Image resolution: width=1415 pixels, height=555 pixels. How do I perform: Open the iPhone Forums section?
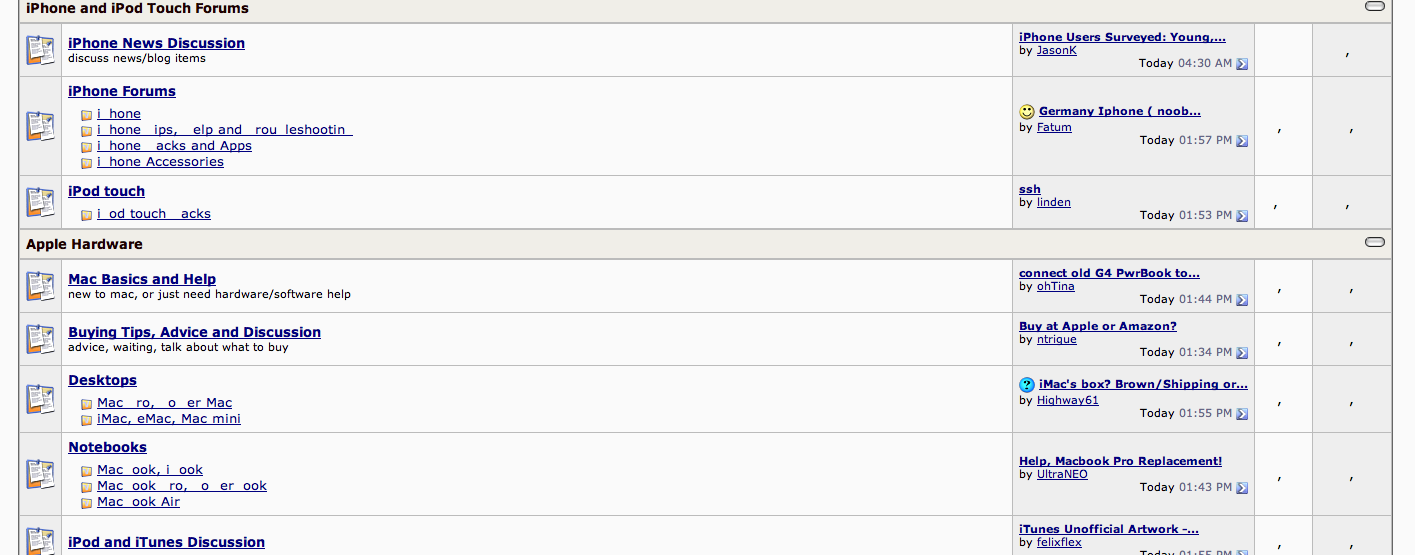pos(122,91)
